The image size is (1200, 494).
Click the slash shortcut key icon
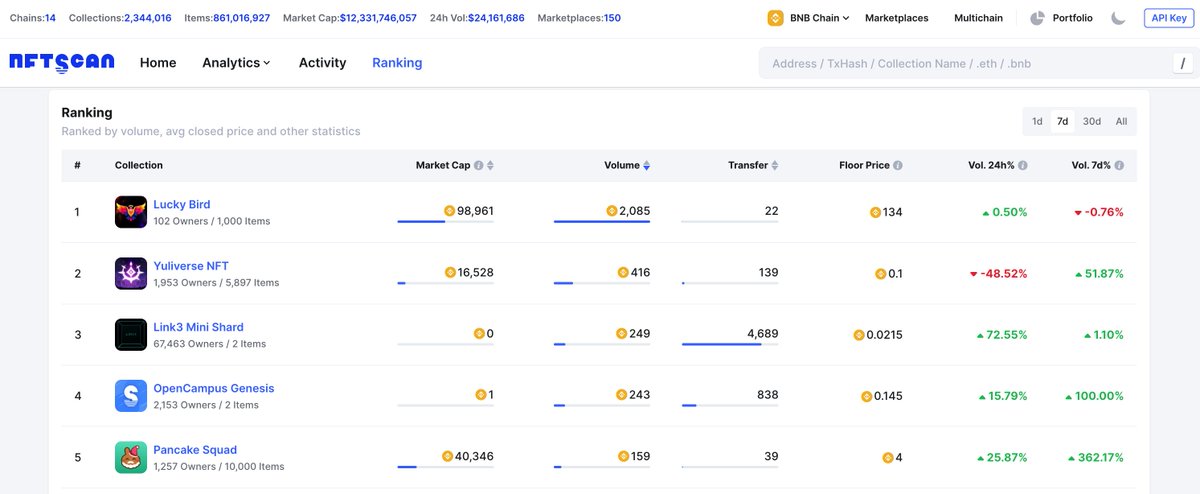pyautogui.click(x=1183, y=63)
